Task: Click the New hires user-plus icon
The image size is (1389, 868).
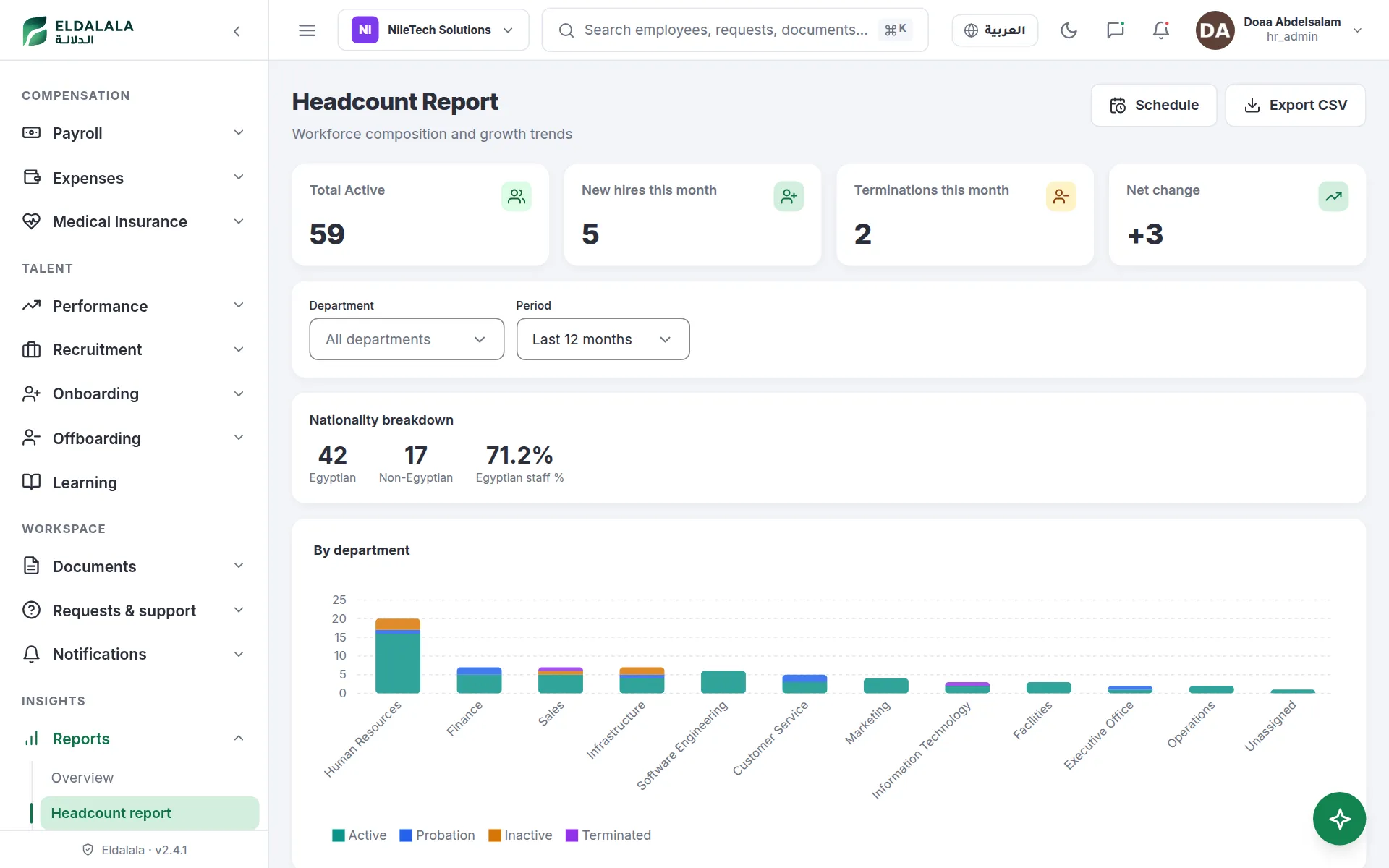Action: click(789, 196)
